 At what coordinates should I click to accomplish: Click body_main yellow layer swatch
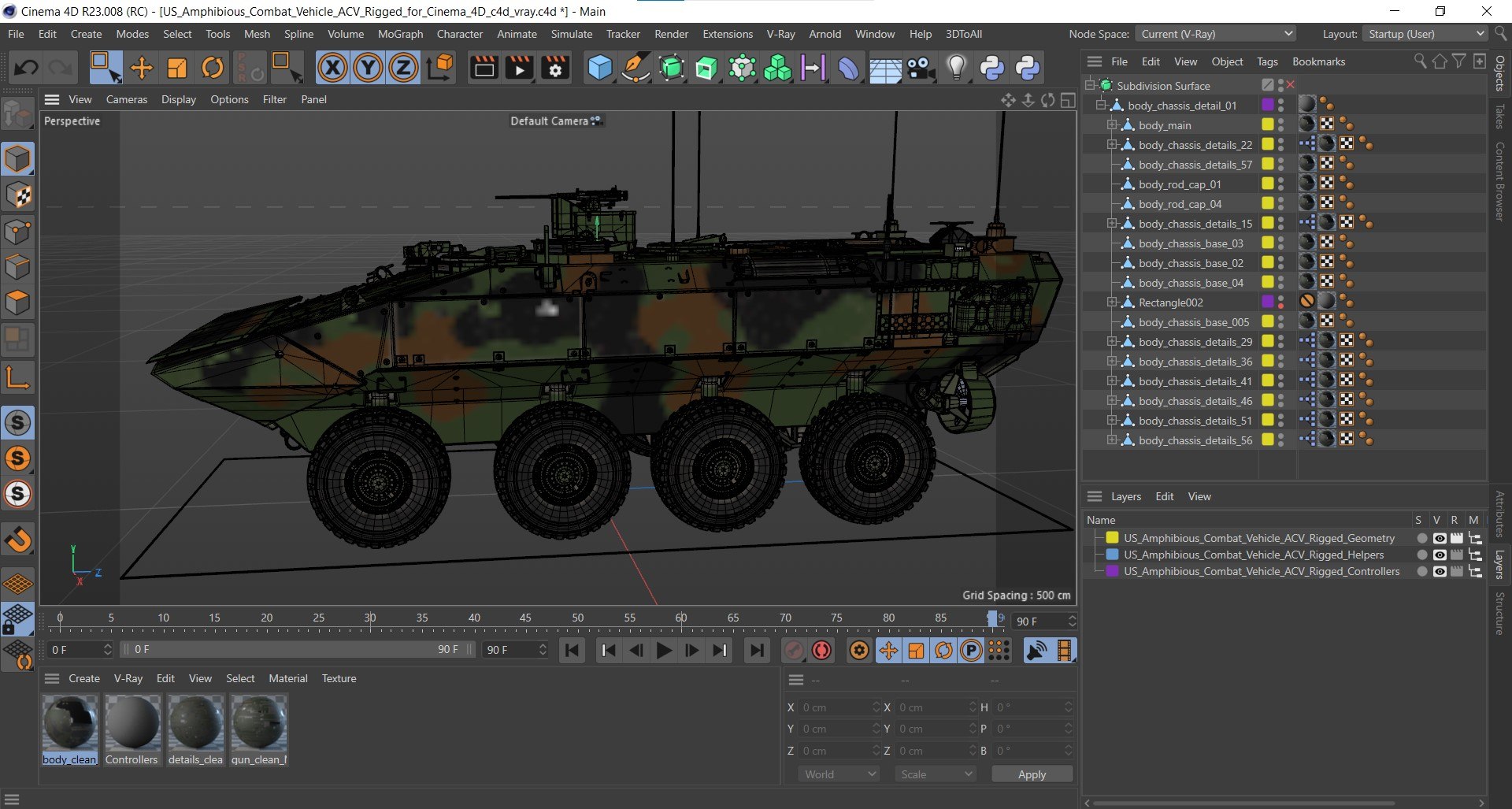click(x=1267, y=124)
